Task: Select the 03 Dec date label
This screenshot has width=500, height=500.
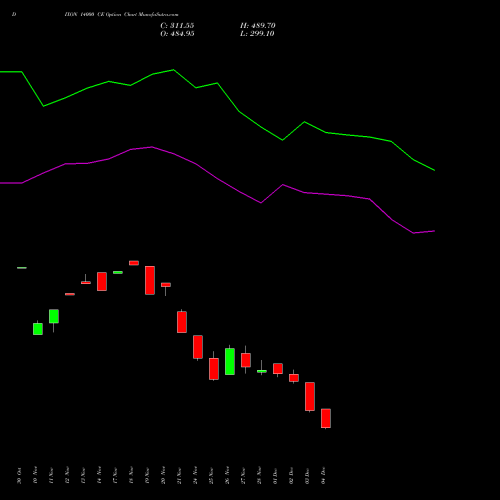Action: coord(307,475)
